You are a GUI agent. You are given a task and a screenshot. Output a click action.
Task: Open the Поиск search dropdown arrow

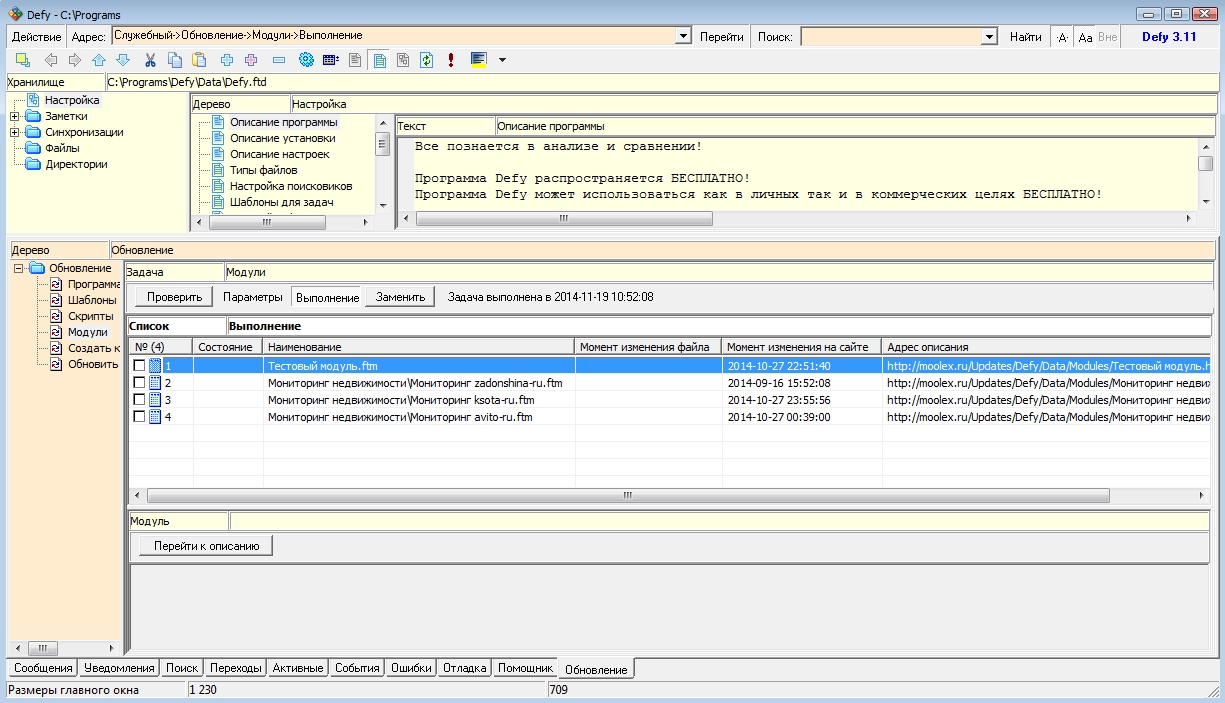990,37
